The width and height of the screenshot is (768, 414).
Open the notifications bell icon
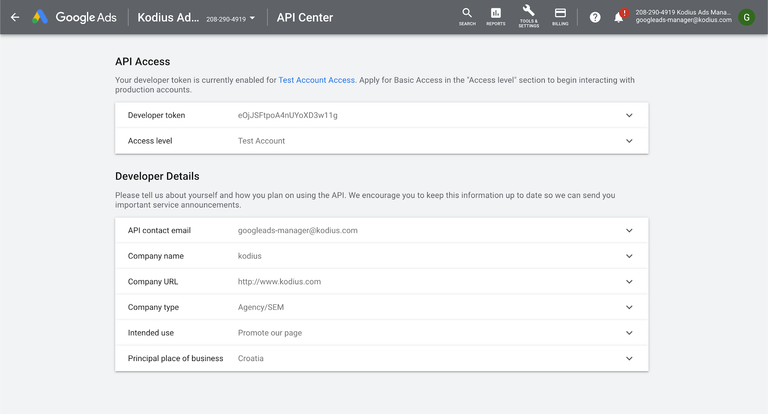point(619,17)
